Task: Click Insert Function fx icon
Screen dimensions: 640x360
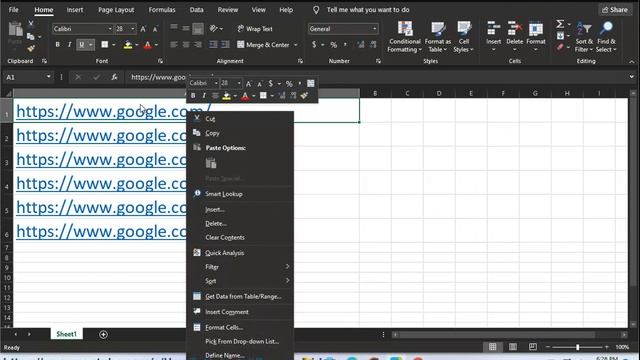Action: (114, 77)
